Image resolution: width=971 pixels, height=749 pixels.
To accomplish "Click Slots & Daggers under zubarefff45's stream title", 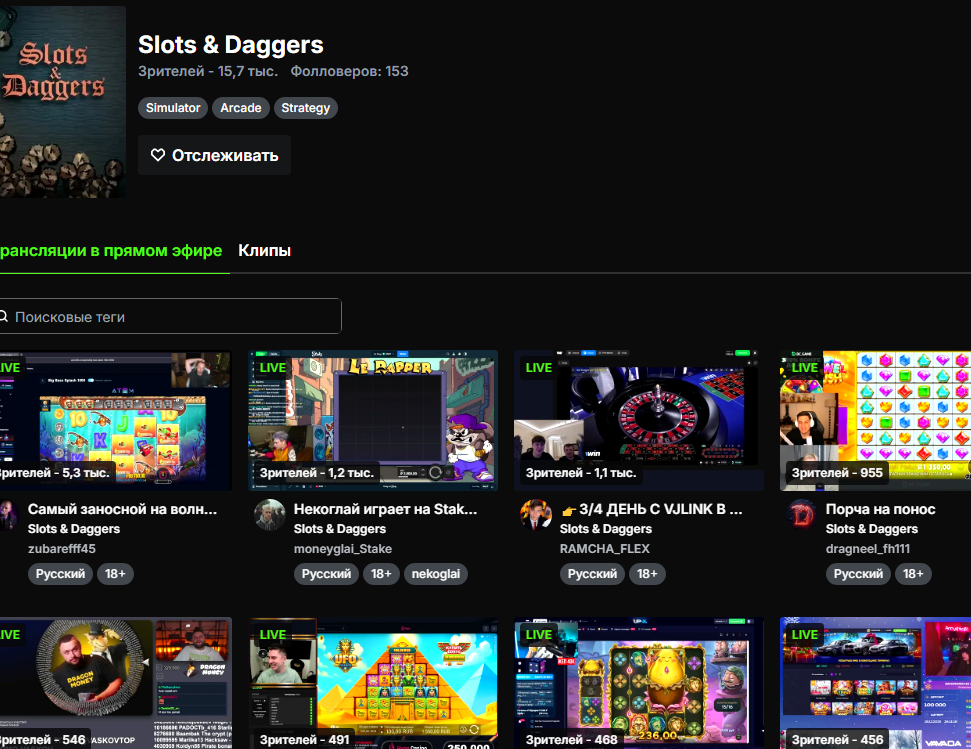I will coord(74,529).
